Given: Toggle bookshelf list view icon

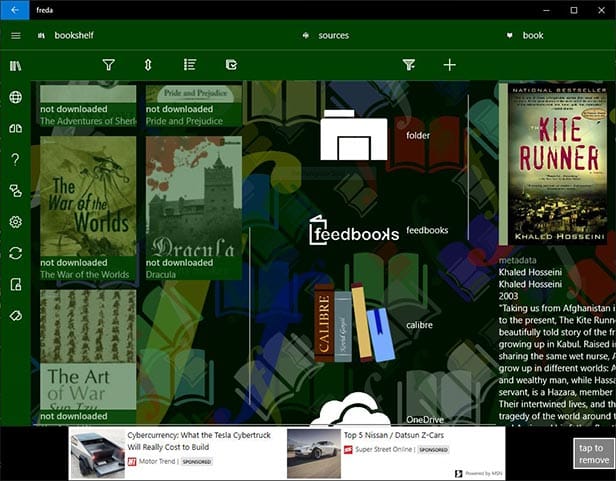Looking at the screenshot, I should pos(190,65).
